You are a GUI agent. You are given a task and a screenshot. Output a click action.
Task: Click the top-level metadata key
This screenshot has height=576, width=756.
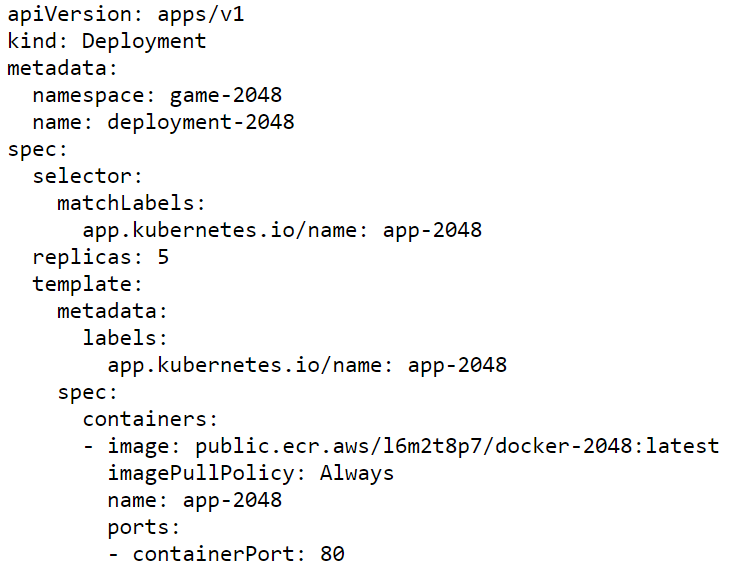(x=62, y=68)
